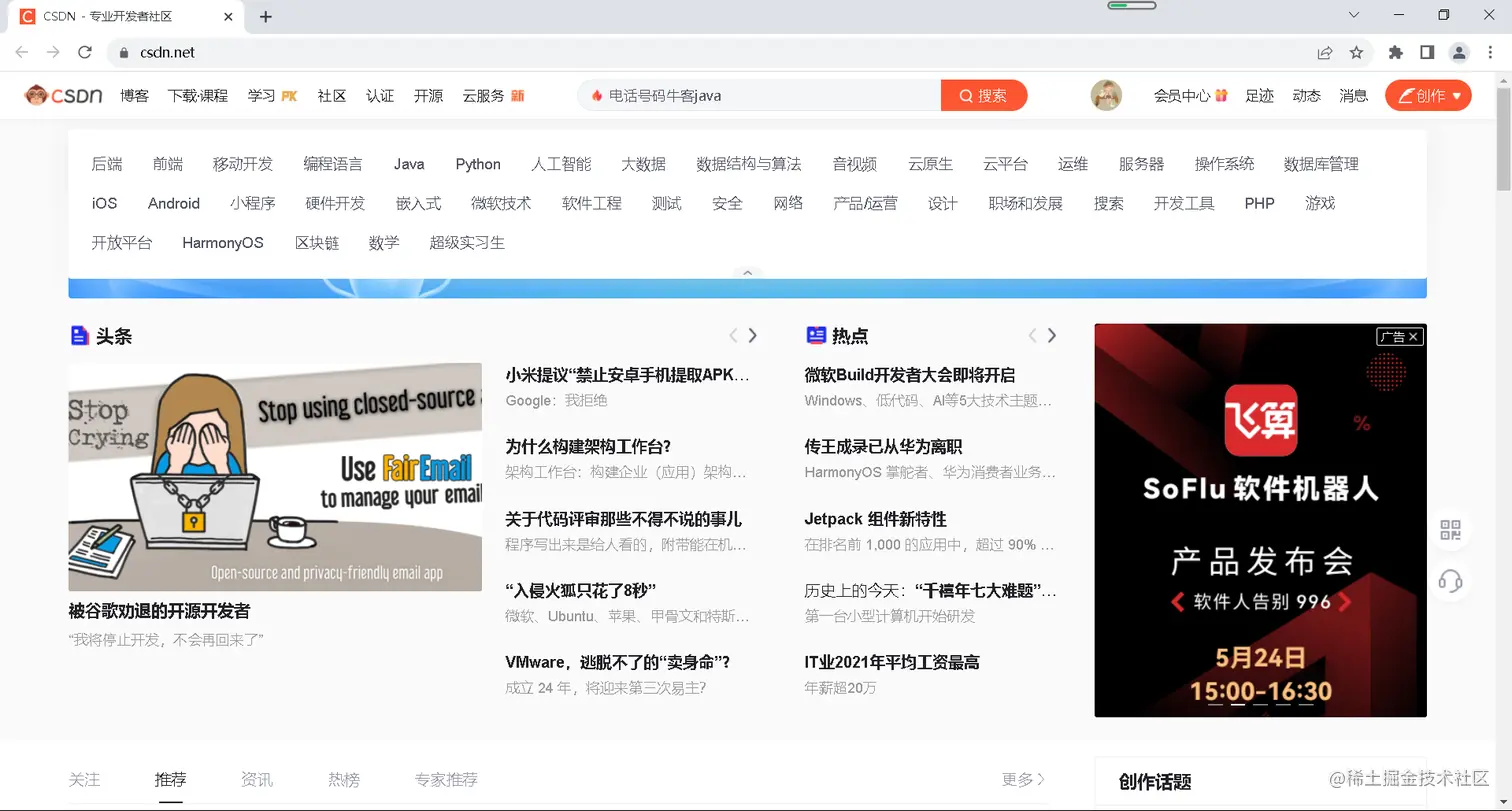Close the CSDN browser tab
This screenshot has width=1512, height=811.
click(229, 16)
